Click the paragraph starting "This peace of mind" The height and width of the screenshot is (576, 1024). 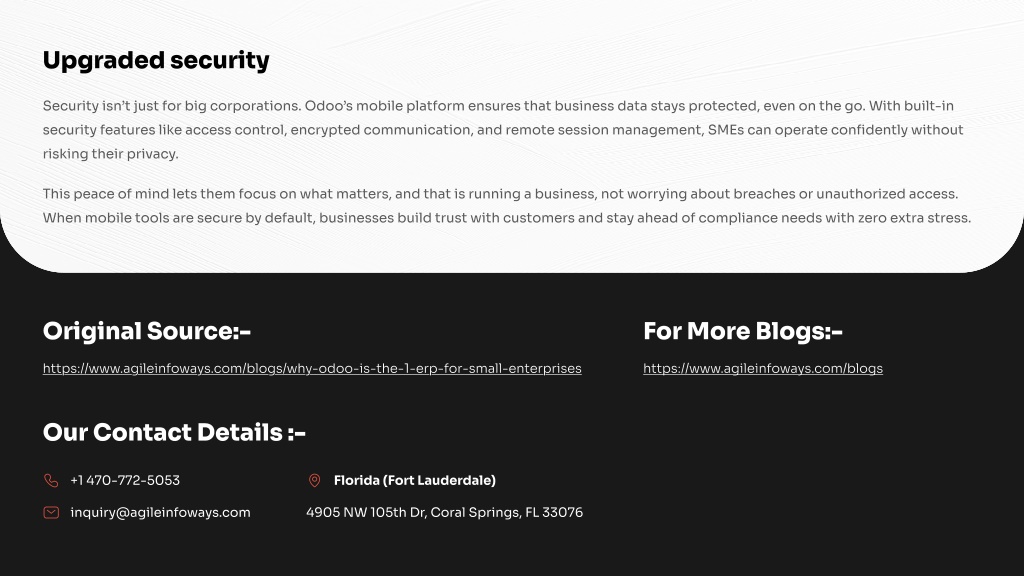coord(507,206)
